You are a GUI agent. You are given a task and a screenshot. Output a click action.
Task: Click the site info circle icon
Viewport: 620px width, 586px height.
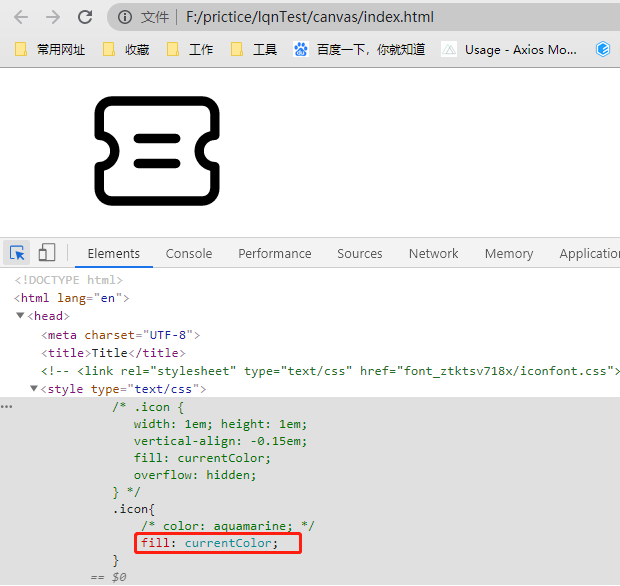click(125, 17)
